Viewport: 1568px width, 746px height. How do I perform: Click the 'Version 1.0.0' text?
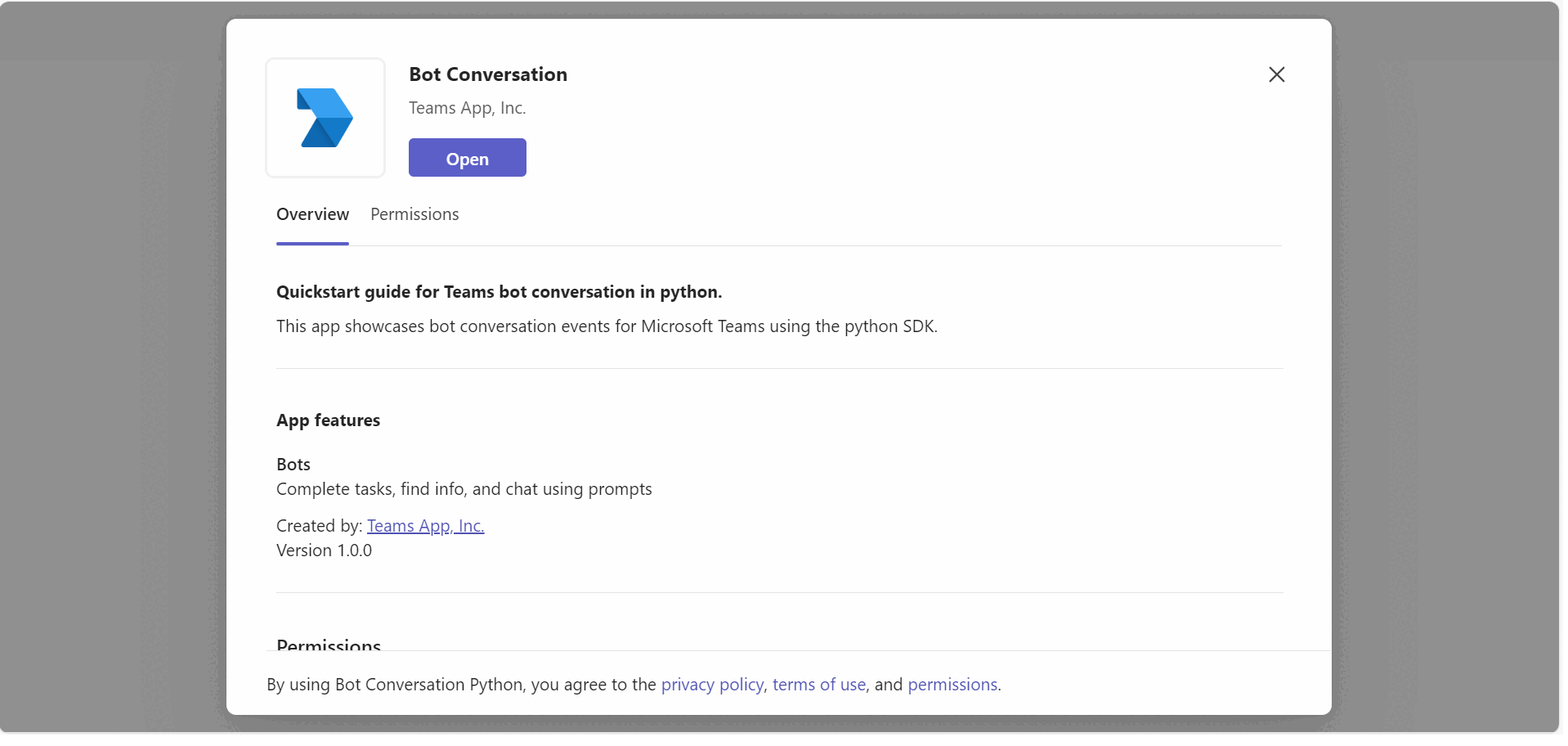[325, 551]
